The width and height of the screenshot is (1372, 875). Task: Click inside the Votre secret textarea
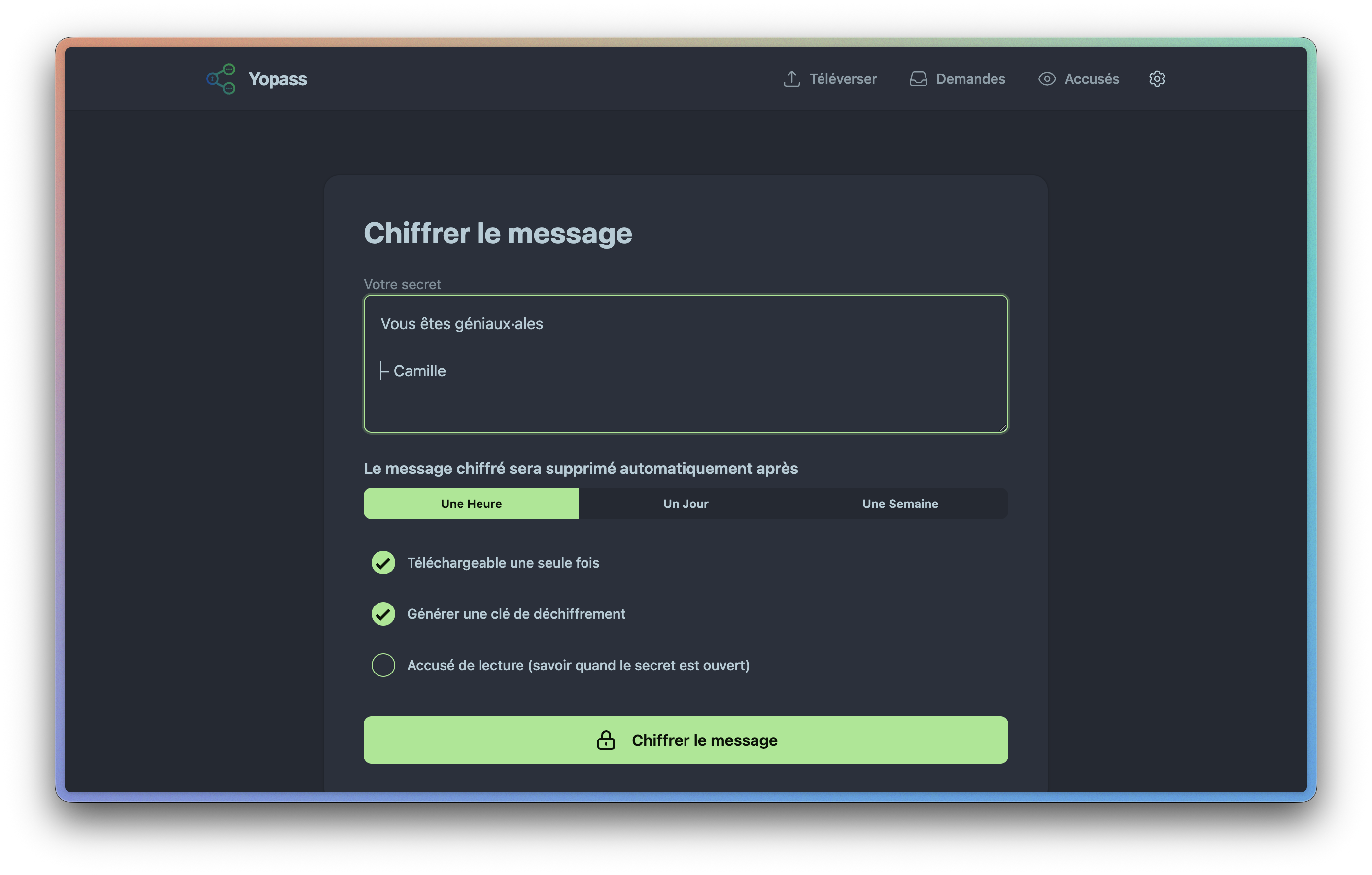point(686,364)
